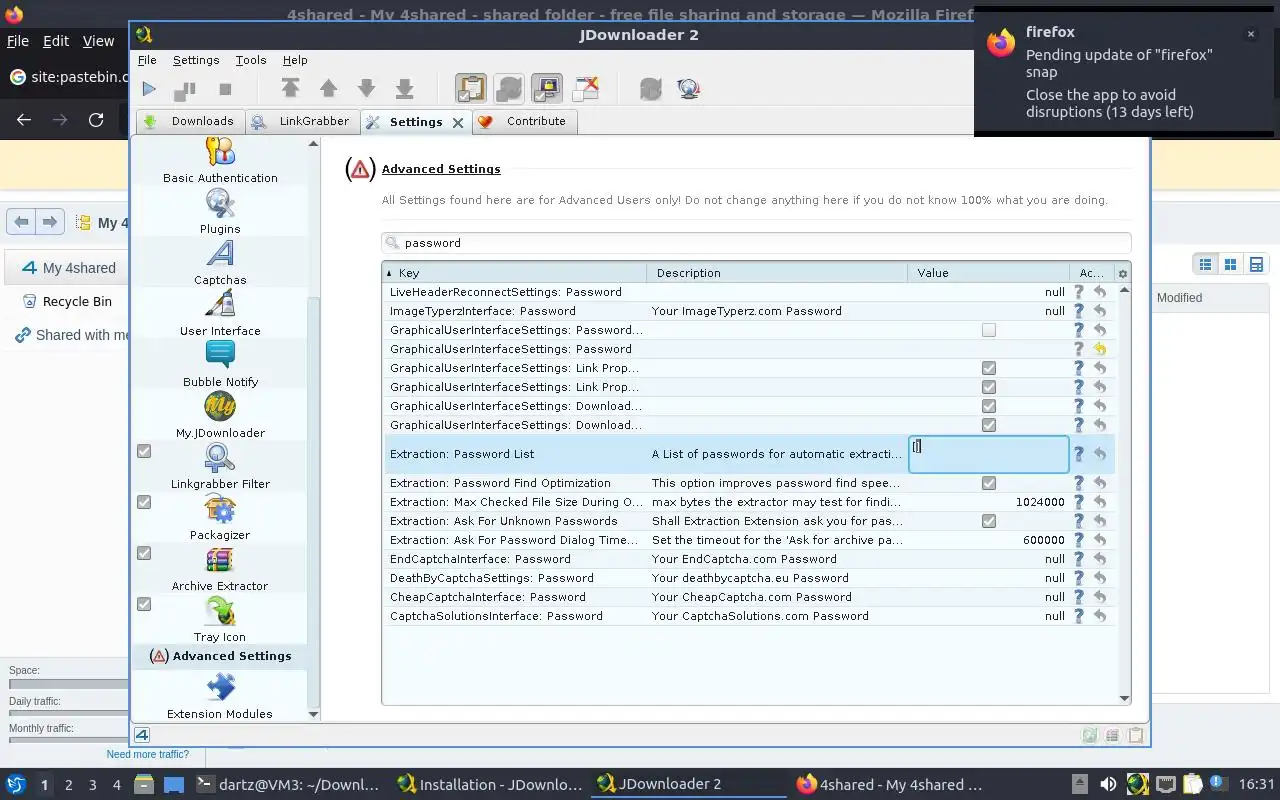Toggle clipboard observer toolbar icon
This screenshot has height=800, width=1280.
click(x=470, y=89)
